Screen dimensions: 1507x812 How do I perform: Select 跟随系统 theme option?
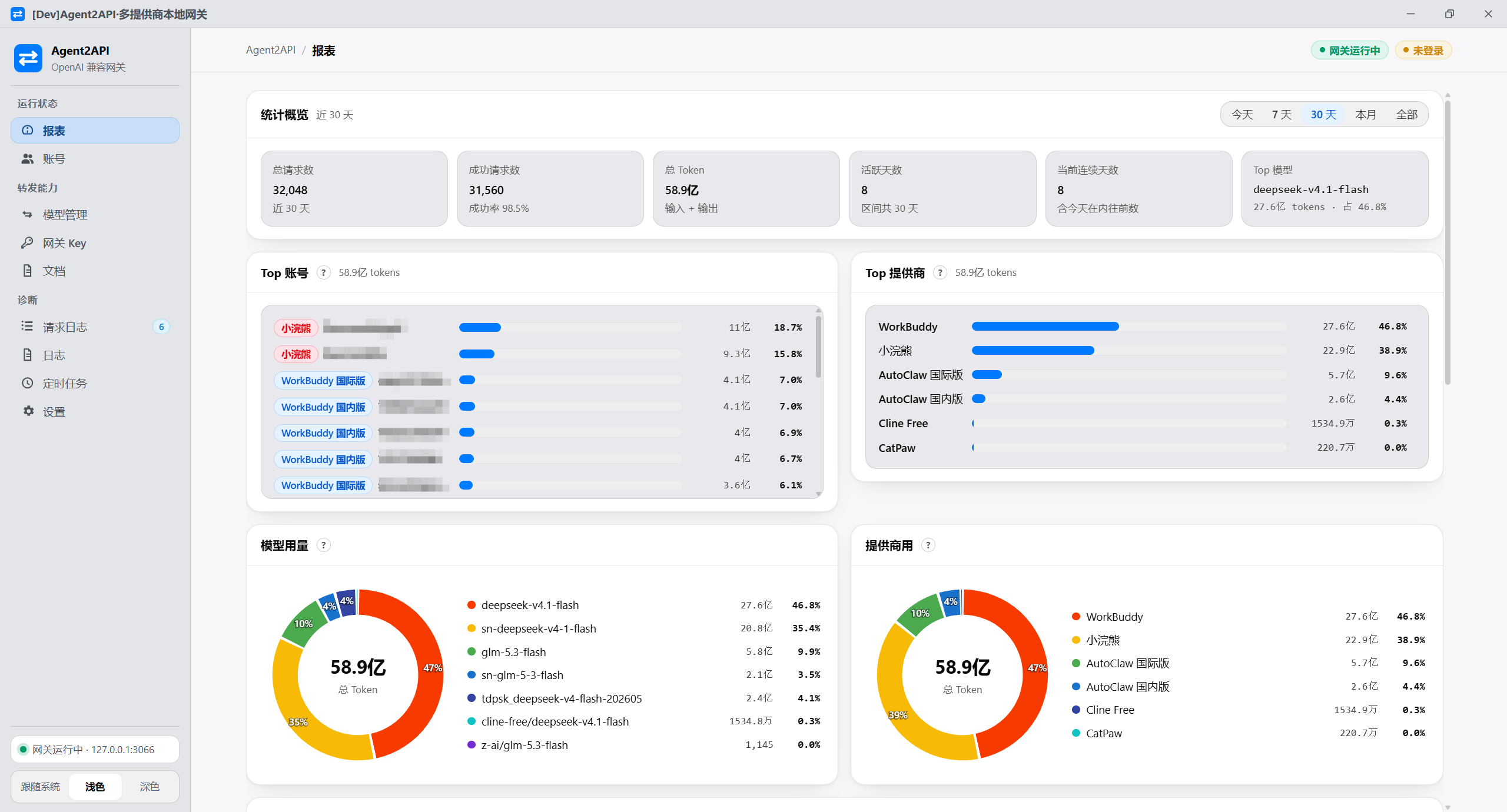pyautogui.click(x=41, y=787)
